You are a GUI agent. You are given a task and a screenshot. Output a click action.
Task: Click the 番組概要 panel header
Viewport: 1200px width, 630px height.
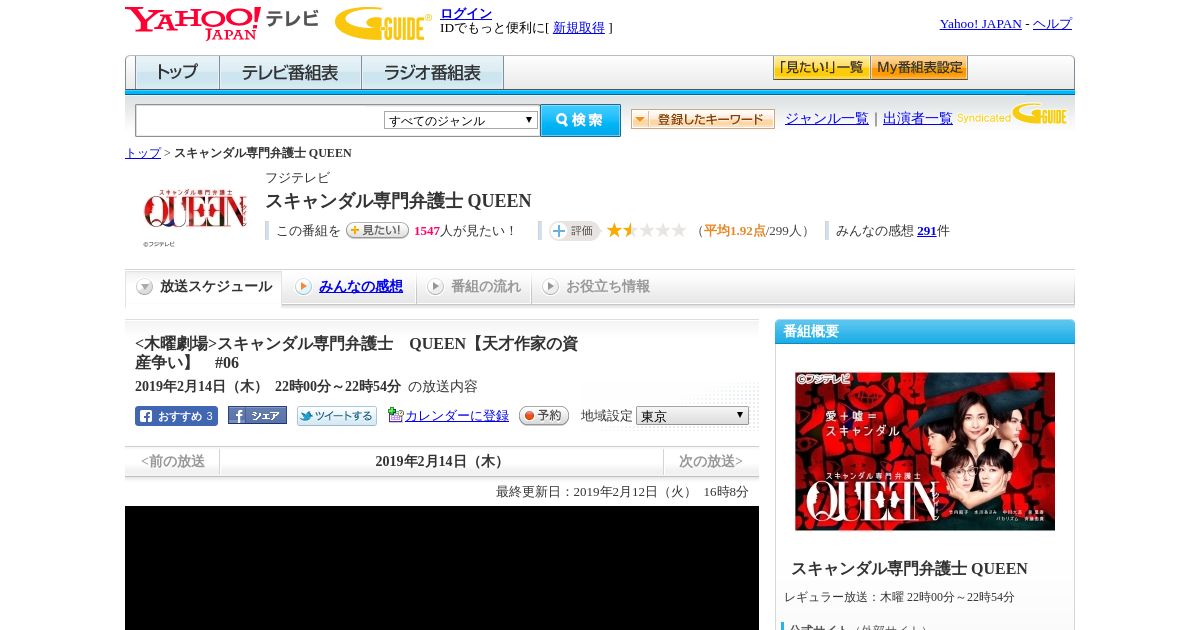point(925,331)
